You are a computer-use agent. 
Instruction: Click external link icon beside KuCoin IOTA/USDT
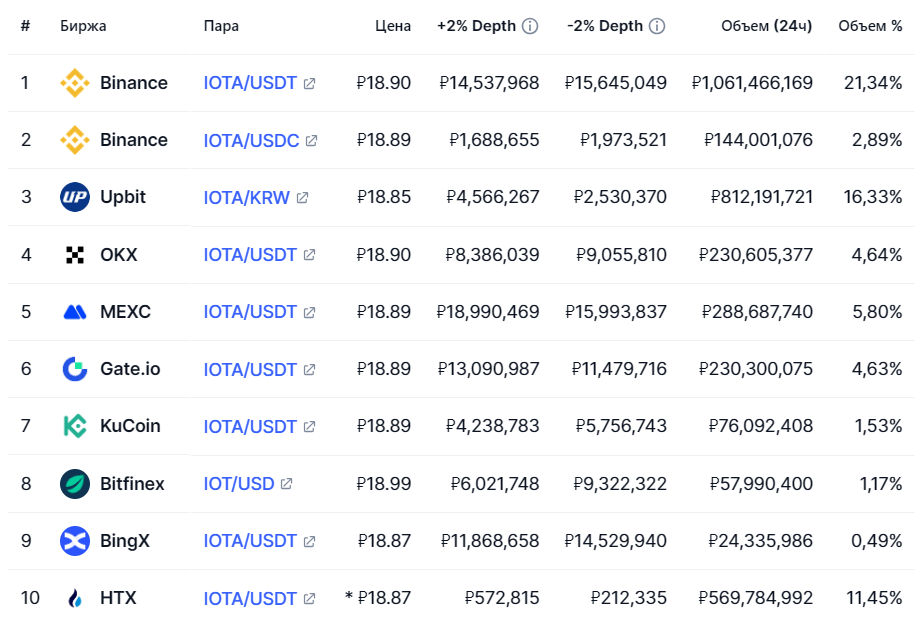coord(309,427)
